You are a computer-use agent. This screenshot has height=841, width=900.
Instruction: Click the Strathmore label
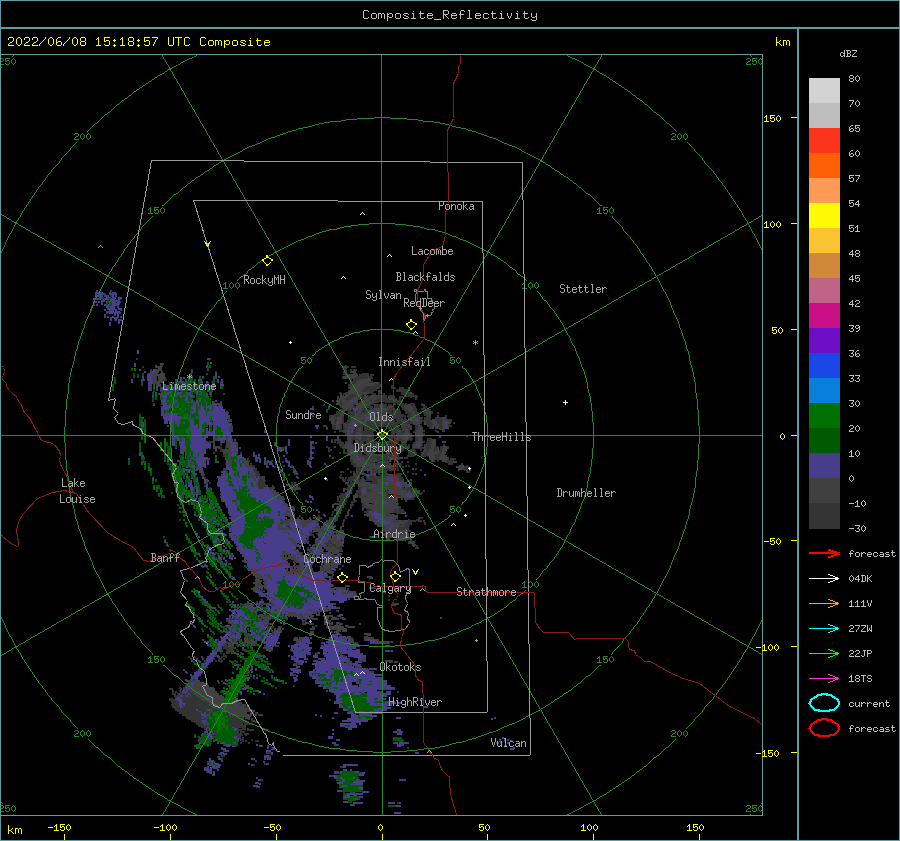(486, 592)
